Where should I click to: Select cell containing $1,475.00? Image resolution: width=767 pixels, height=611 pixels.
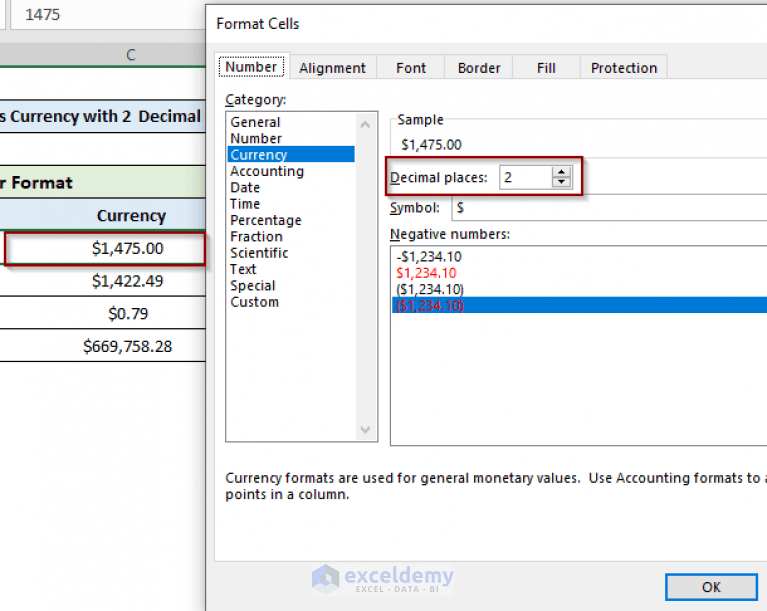click(105, 249)
